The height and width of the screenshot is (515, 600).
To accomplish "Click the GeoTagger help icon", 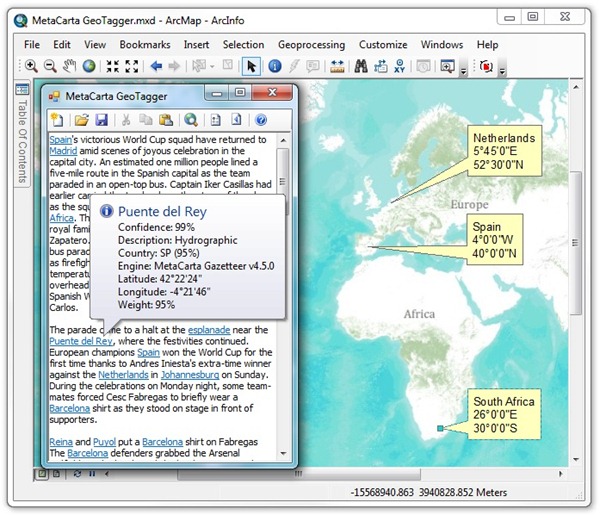I will (261, 120).
